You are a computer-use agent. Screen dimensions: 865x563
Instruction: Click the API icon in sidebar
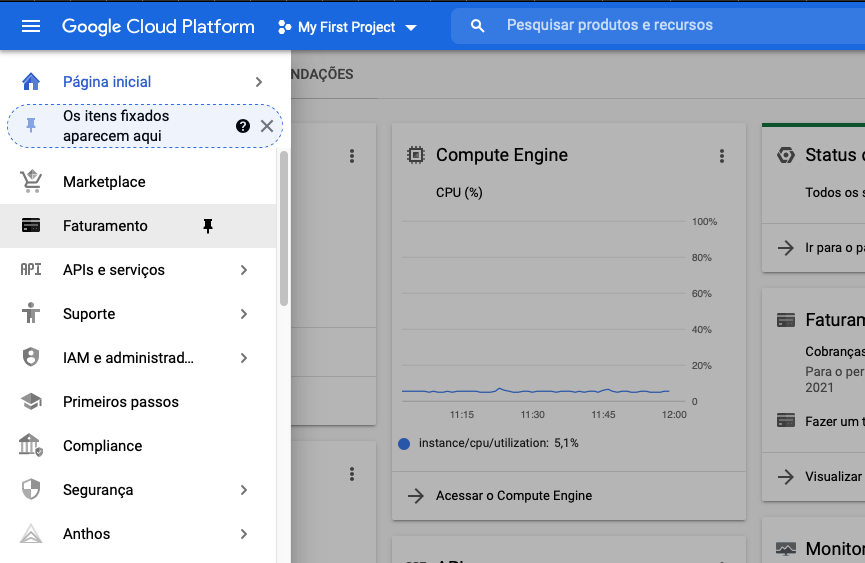pyautogui.click(x=31, y=269)
